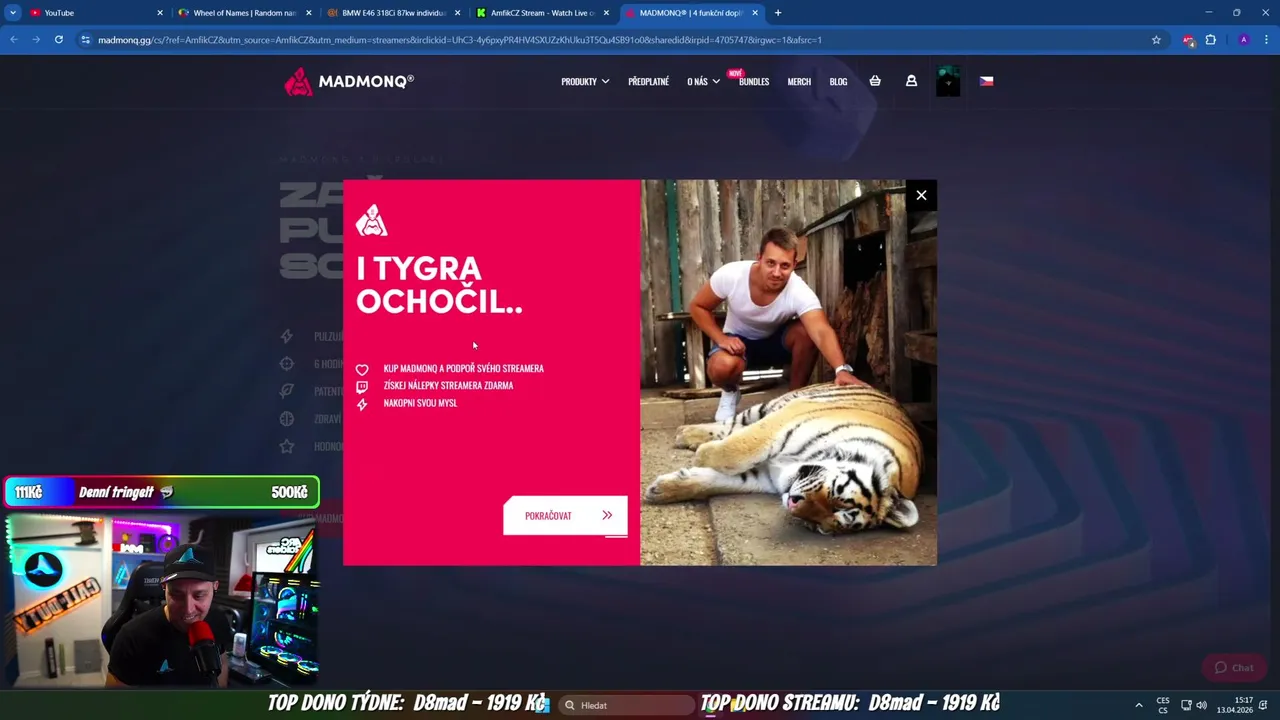Click 'ZÍSKEJ NÁLEPKY STREAMERA ZDARMA' text
The width and height of the screenshot is (1280, 720).
[x=448, y=385]
